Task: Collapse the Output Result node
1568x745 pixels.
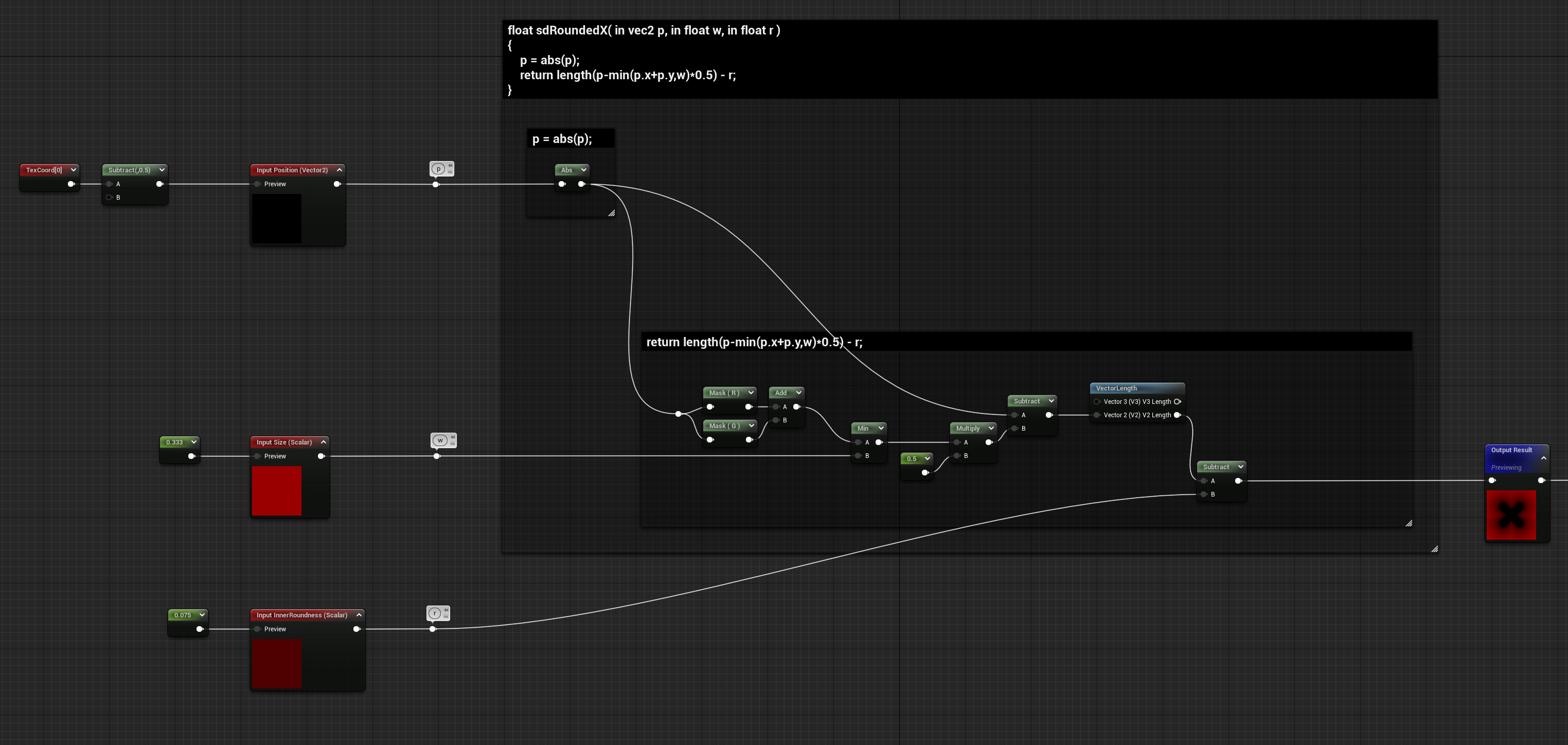Action: pos(1544,458)
